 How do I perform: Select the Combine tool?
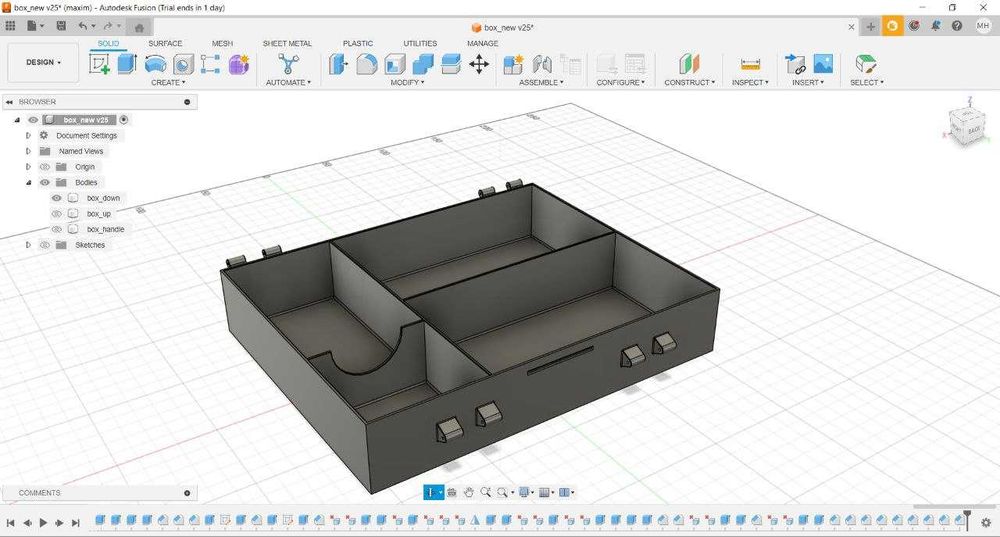point(423,64)
